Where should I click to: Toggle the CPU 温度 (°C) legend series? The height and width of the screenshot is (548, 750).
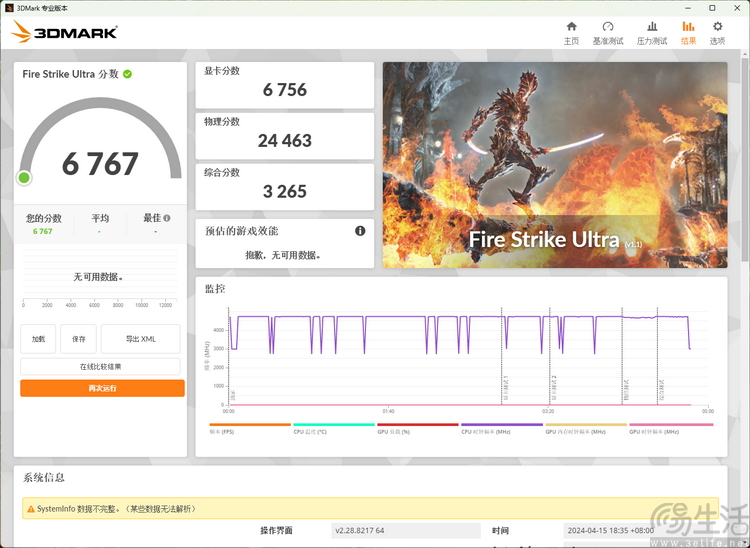[x=334, y=428]
